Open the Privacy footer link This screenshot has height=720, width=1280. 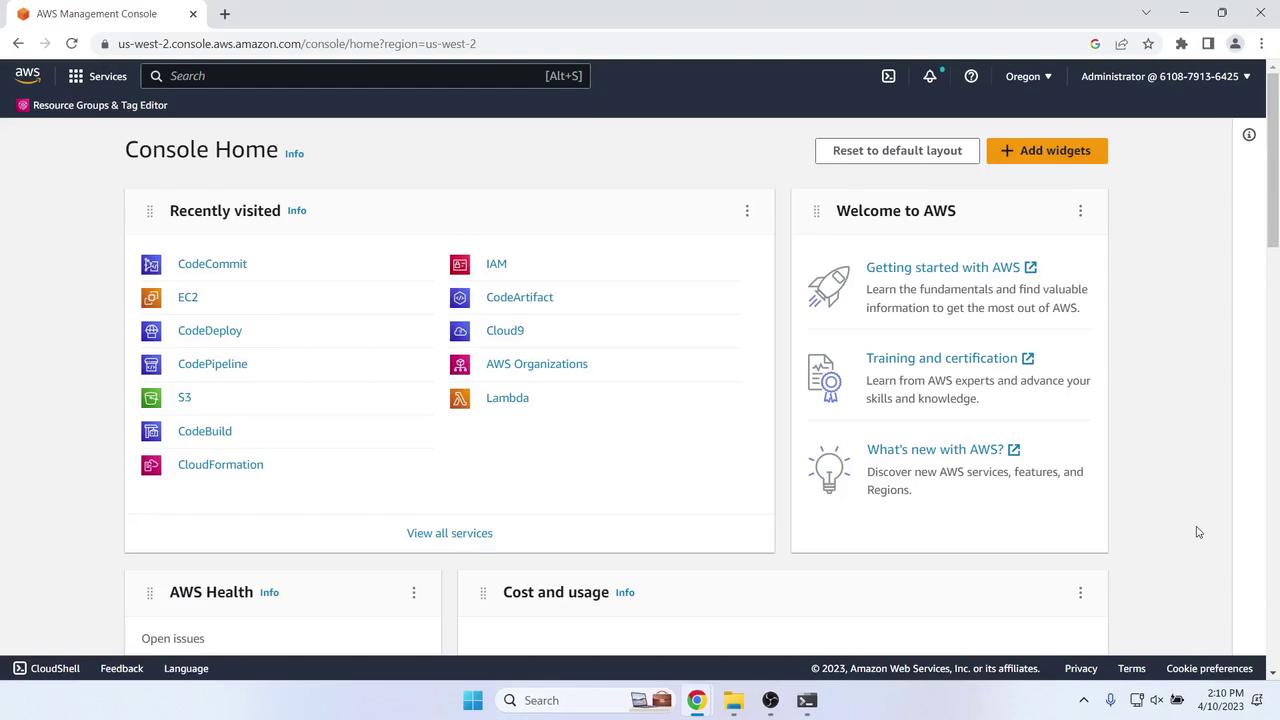[x=1081, y=668]
